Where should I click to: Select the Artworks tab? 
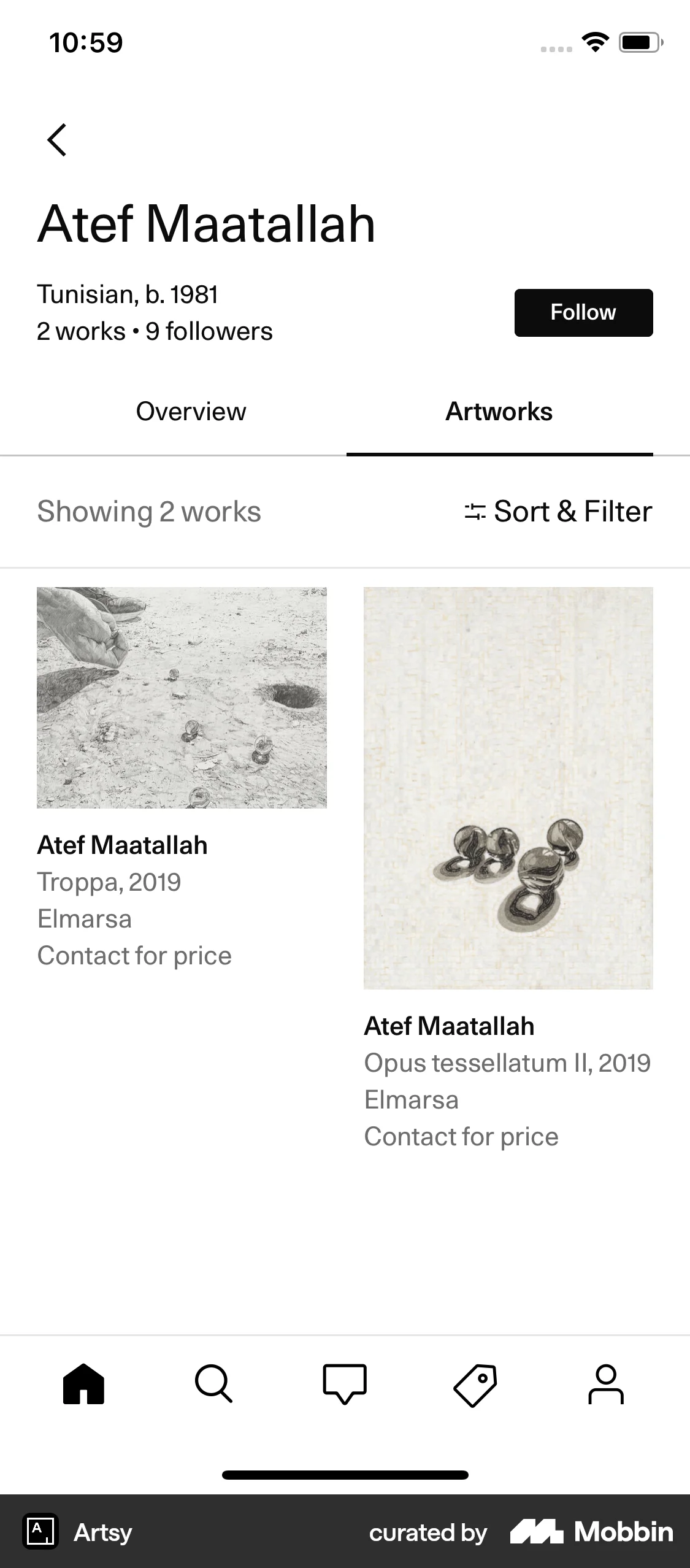[499, 412]
